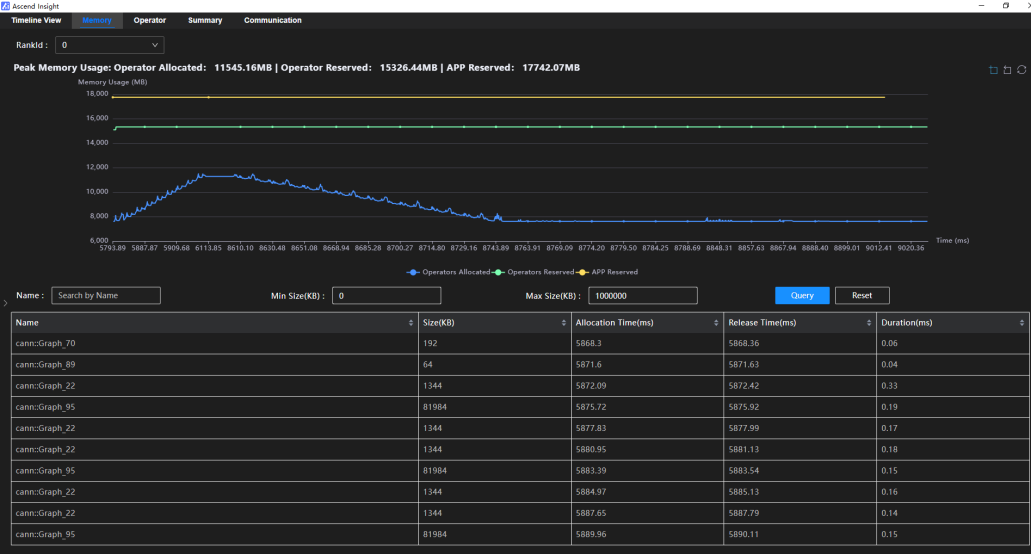Viewport: 1031px width, 554px height.
Task: Sort by Duration(ms) column sort arrows
Action: (x=1022, y=323)
